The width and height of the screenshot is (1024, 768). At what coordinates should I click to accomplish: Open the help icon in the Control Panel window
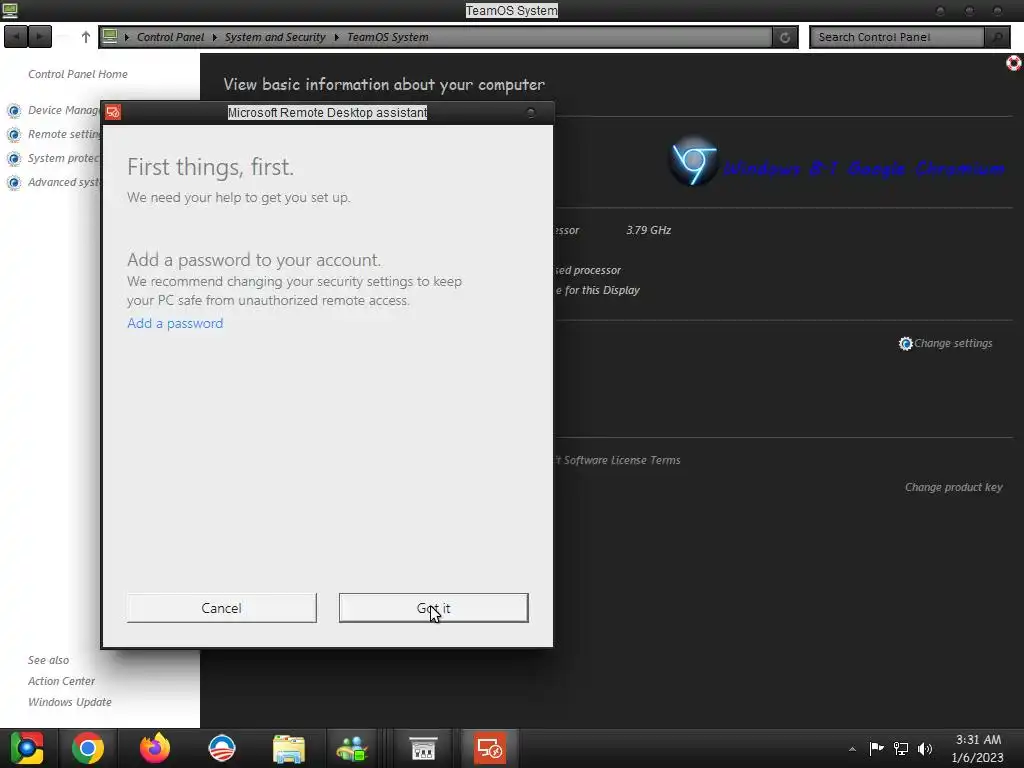click(x=1014, y=63)
